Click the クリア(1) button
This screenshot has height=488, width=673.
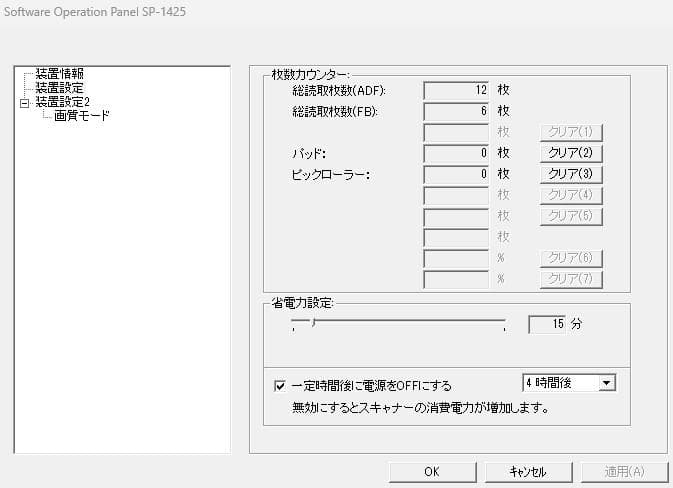(x=571, y=132)
